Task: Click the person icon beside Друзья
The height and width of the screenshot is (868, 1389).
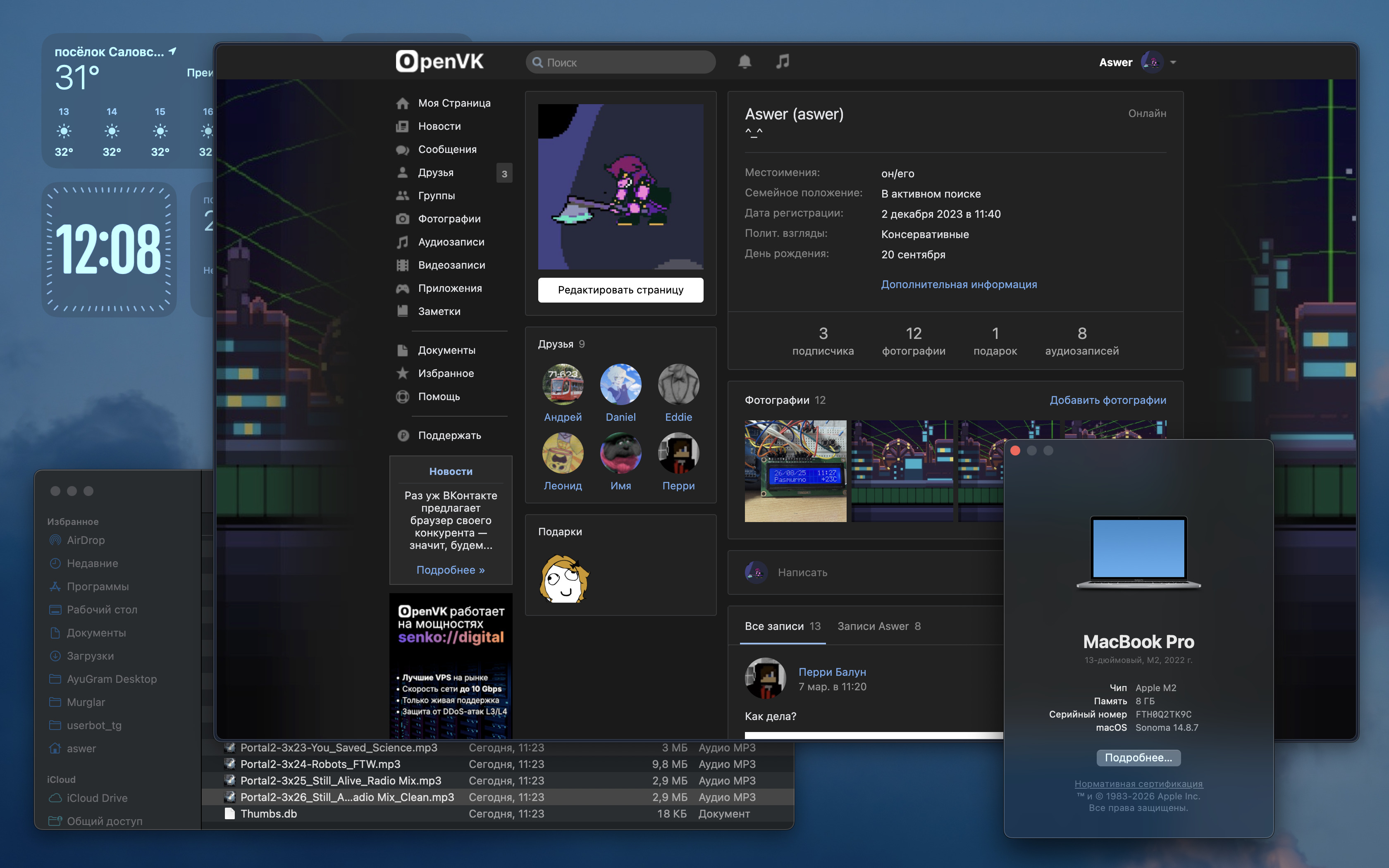Action: coord(402,173)
